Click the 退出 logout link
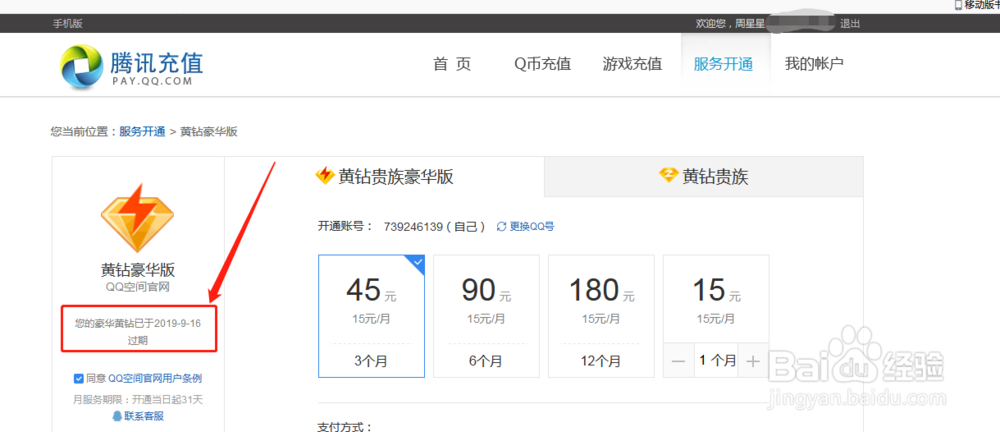Image resolution: width=1000 pixels, height=432 pixels. pyautogui.click(x=850, y=24)
